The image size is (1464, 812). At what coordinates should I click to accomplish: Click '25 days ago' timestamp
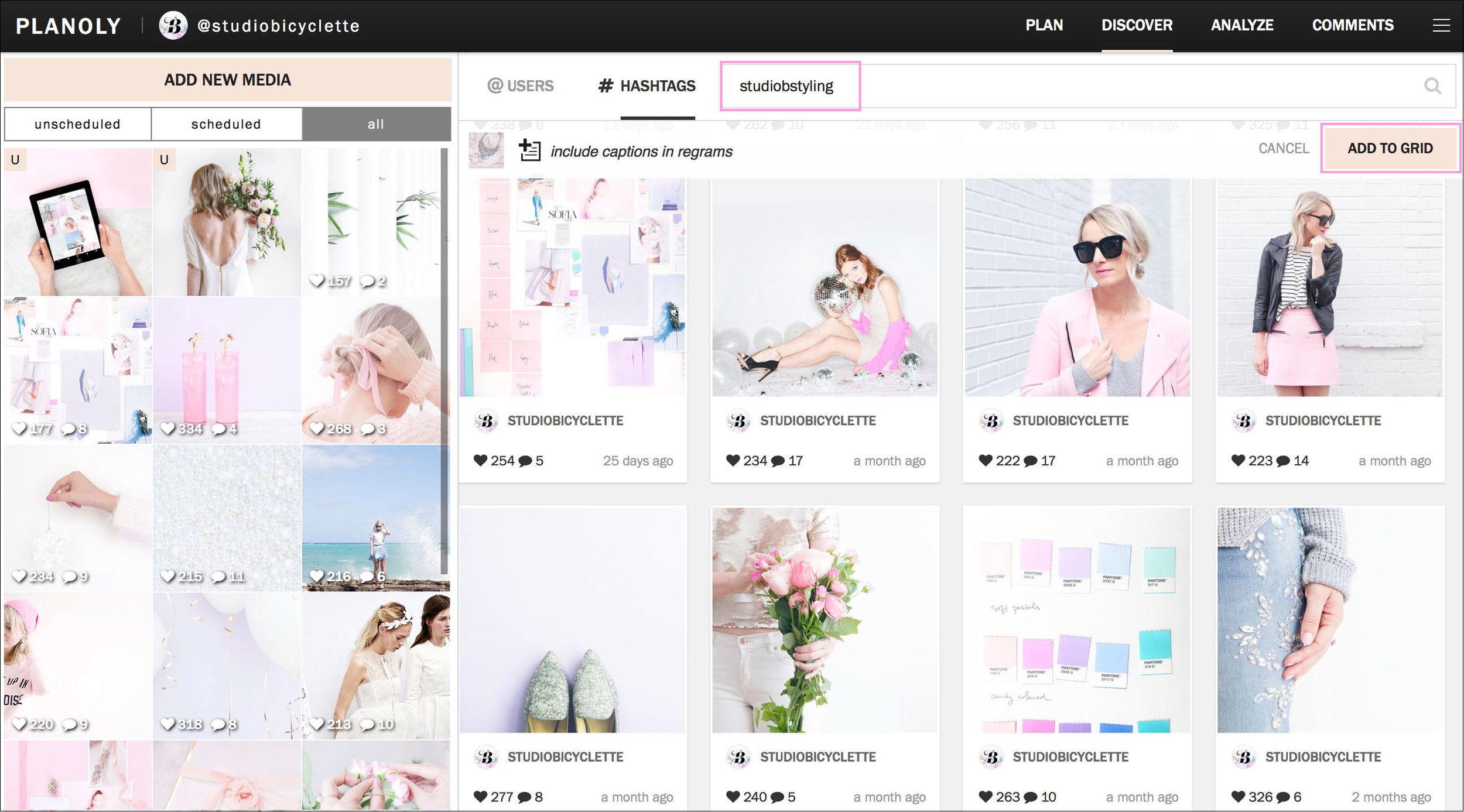pos(638,461)
